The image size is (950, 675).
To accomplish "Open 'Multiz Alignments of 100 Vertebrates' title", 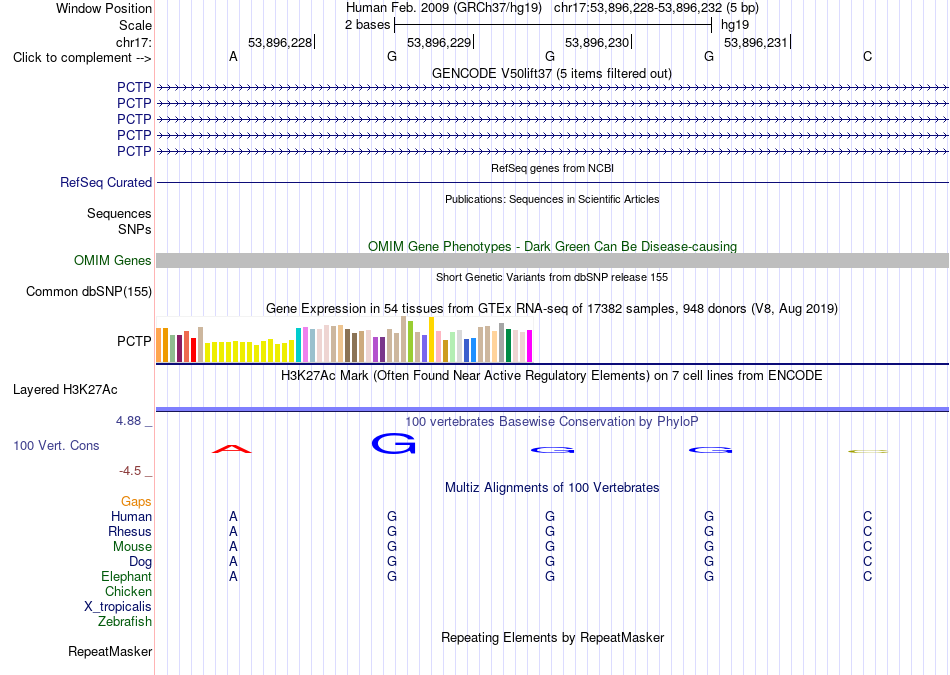I will coord(552,488).
